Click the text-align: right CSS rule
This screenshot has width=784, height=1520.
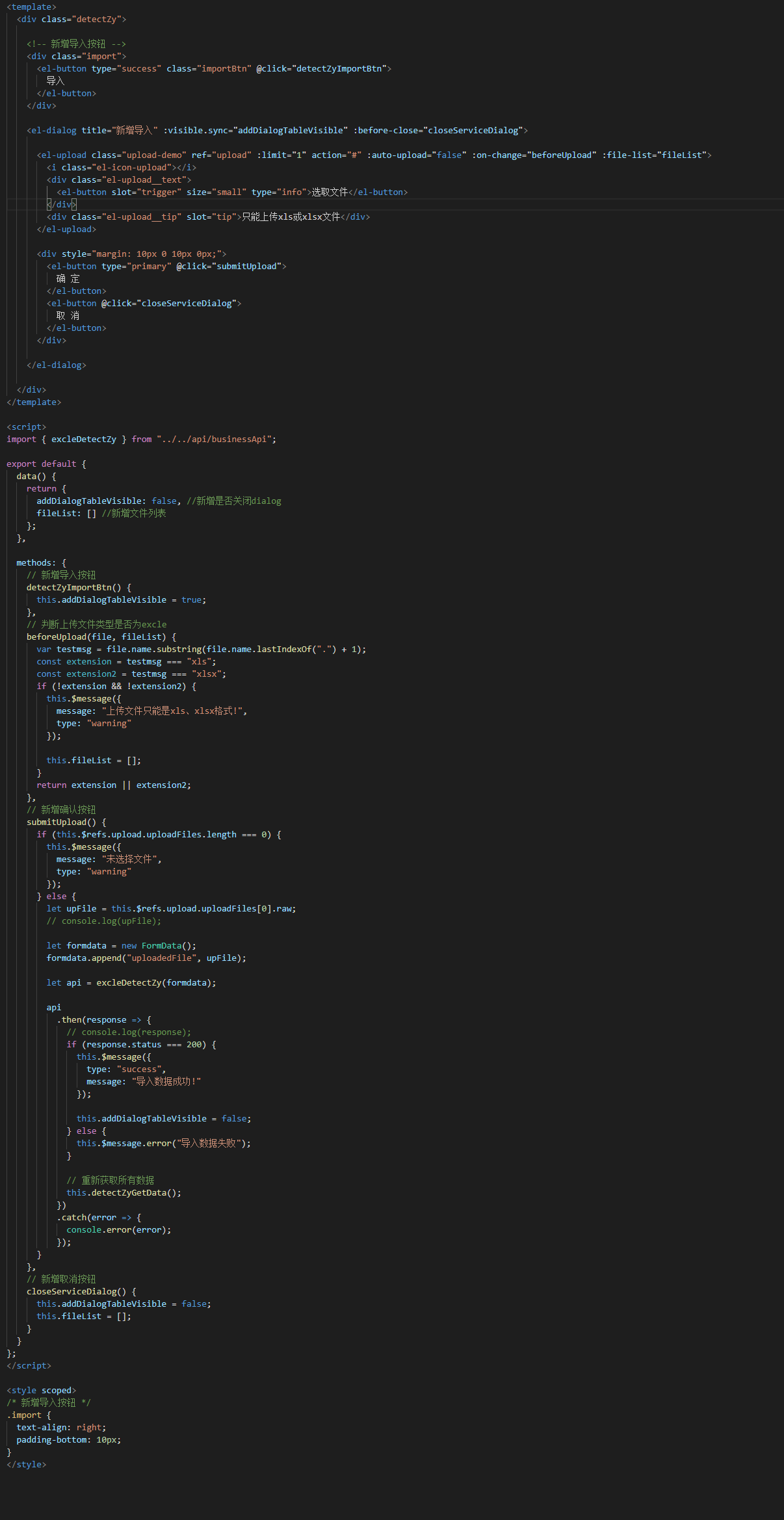pyautogui.click(x=61, y=1427)
